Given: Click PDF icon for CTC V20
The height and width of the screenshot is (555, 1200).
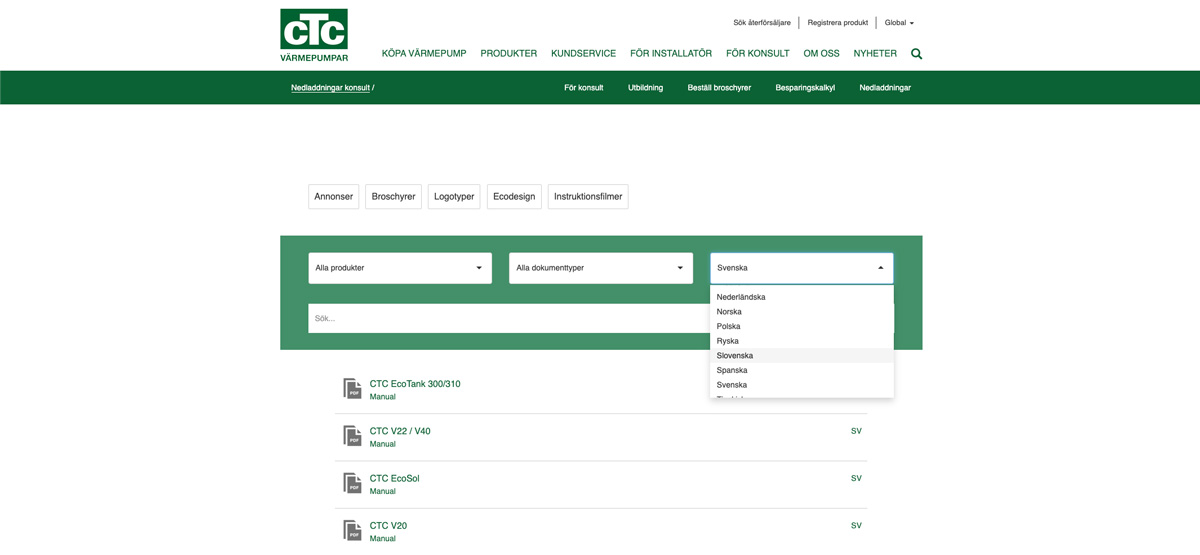Looking at the screenshot, I should (x=352, y=530).
